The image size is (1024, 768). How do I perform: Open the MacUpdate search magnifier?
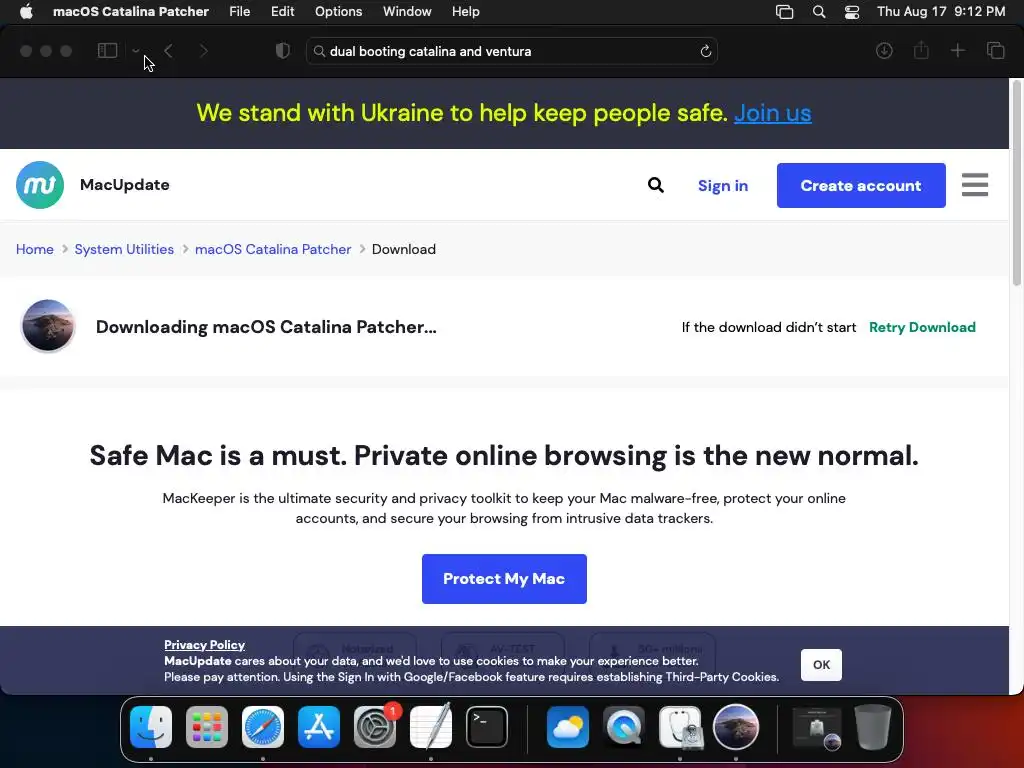(656, 185)
